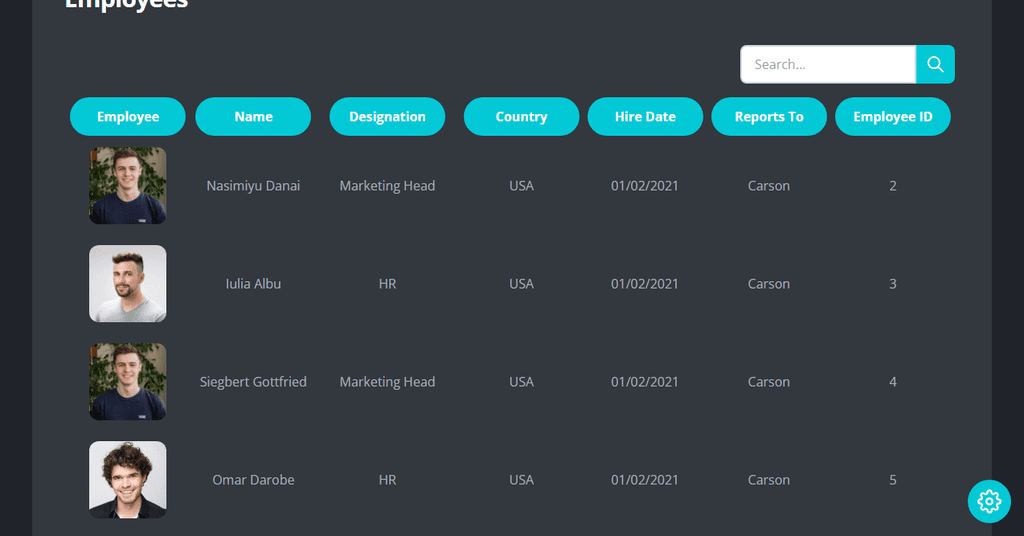Click USA in Iulia Albu's row

[x=521, y=284]
